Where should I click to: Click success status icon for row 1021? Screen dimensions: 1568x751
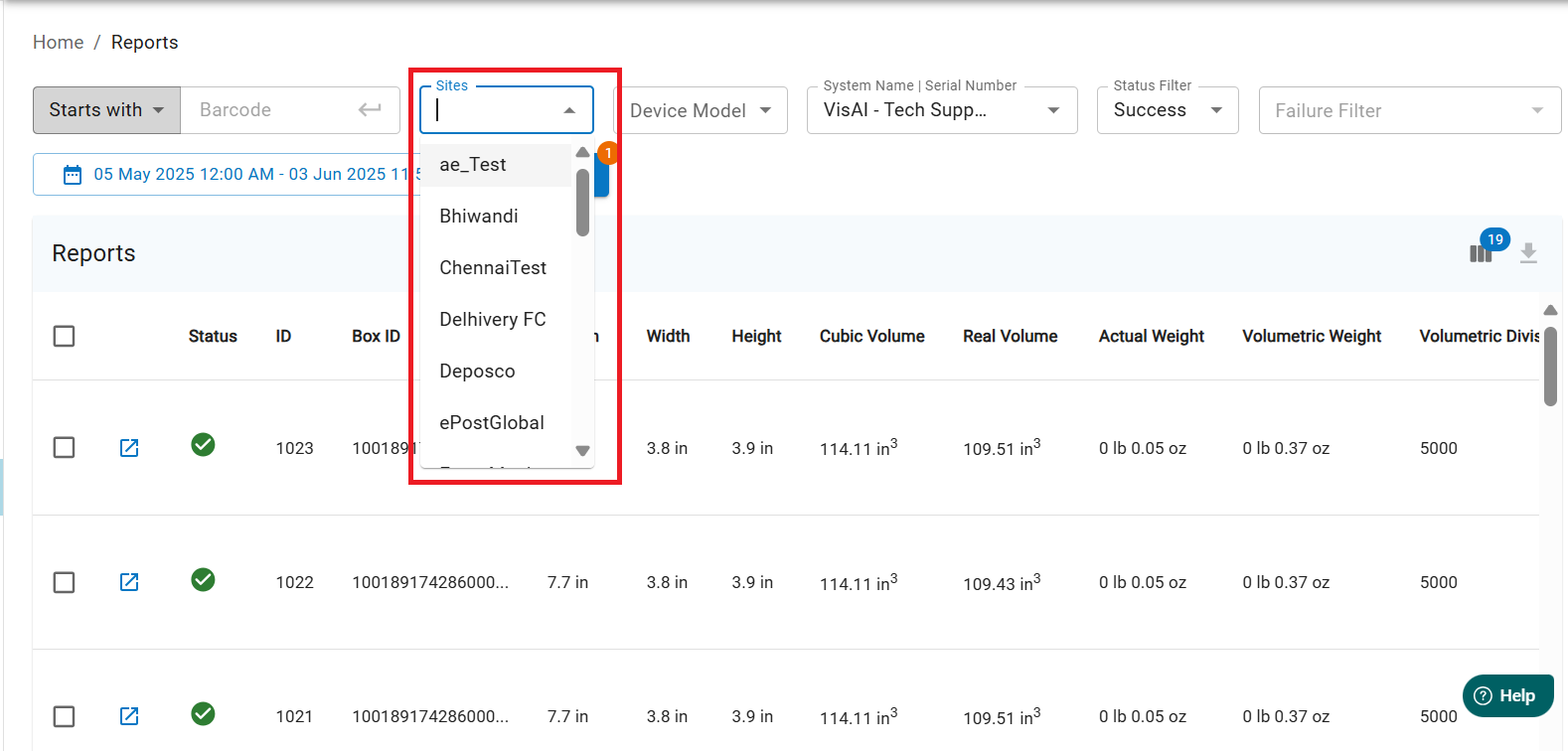click(x=203, y=713)
